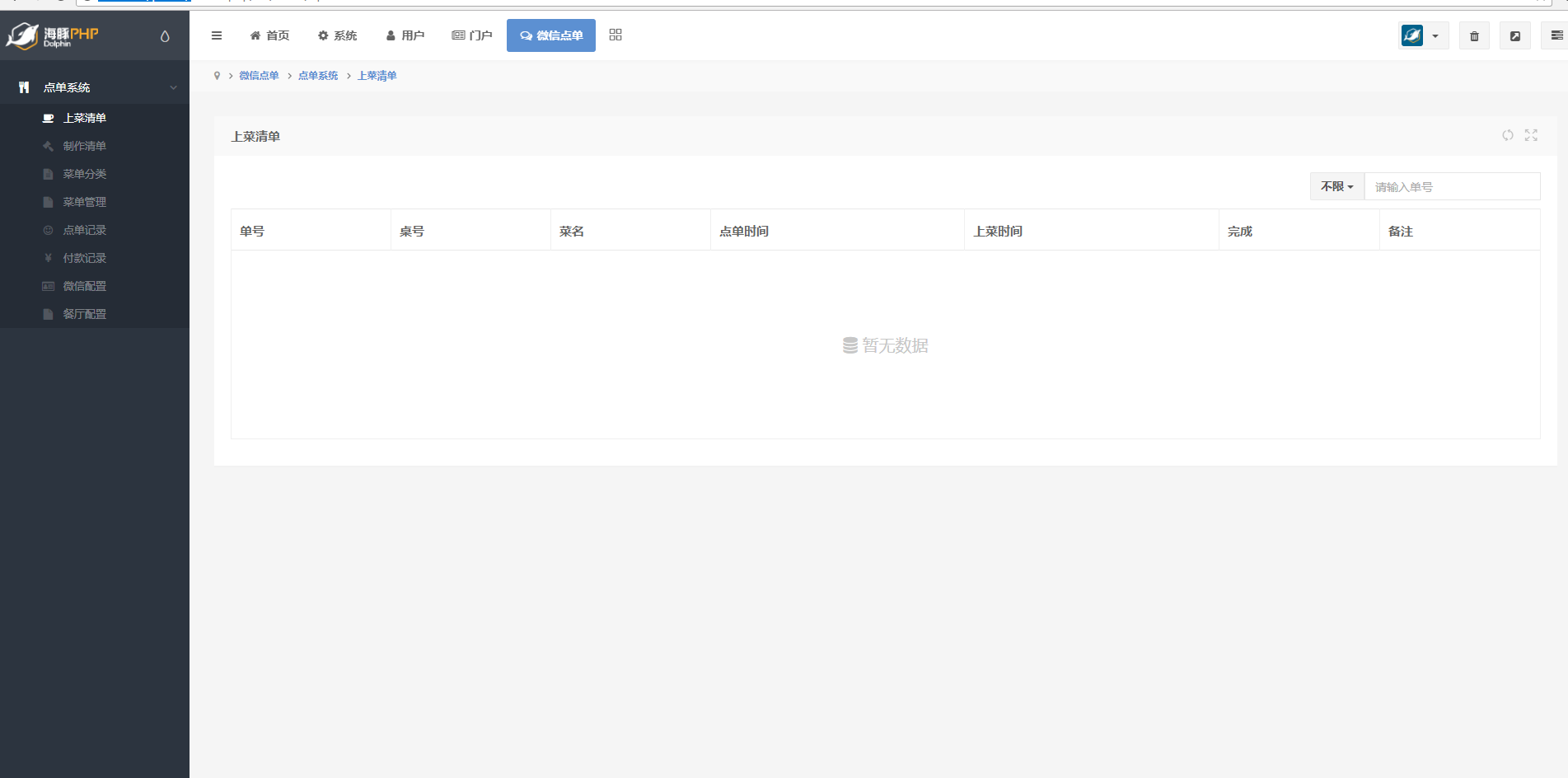
Task: Click 上菜清单 breadcrumb link
Action: pos(377,76)
